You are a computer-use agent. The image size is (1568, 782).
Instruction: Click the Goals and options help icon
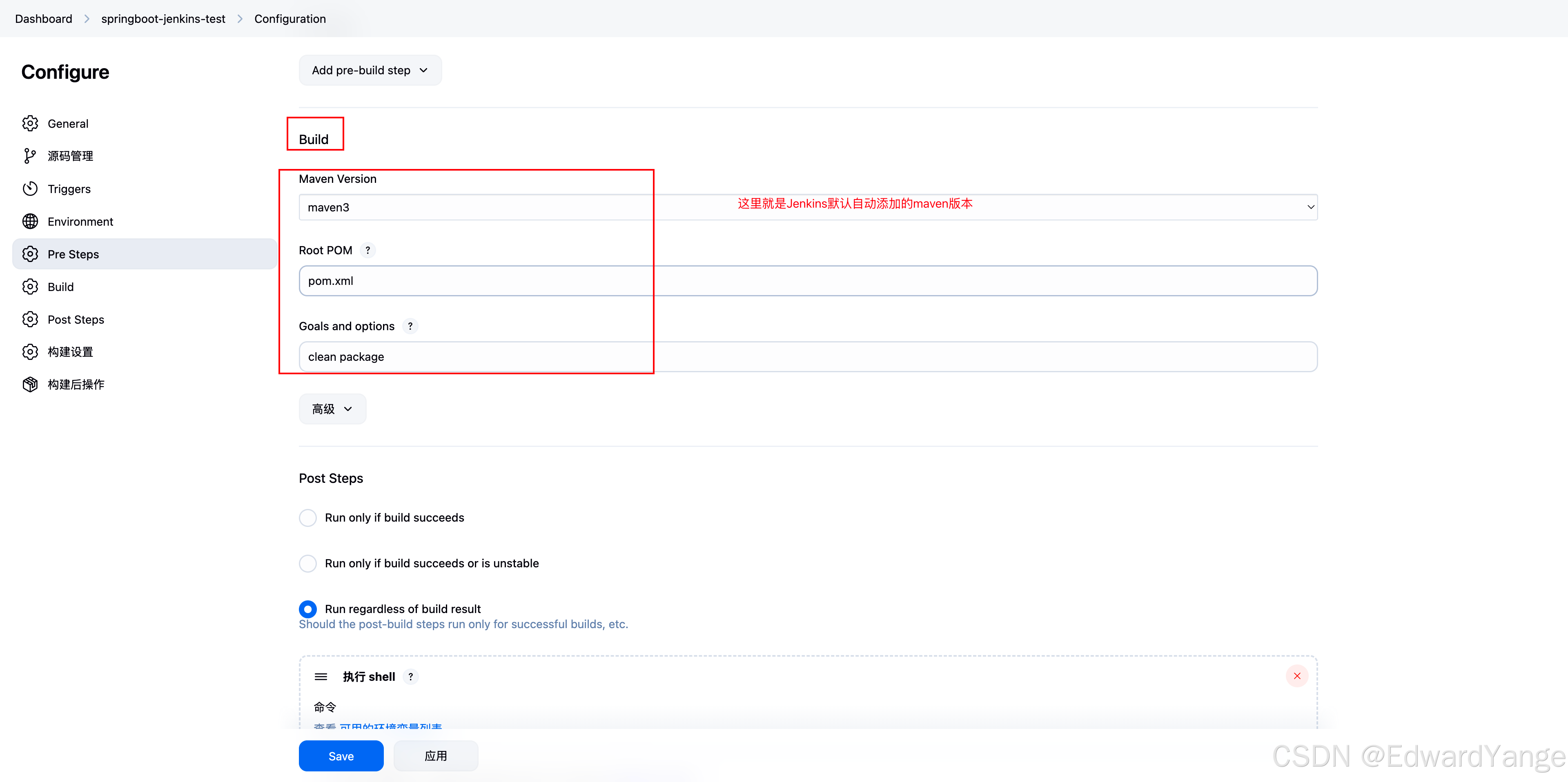410,326
